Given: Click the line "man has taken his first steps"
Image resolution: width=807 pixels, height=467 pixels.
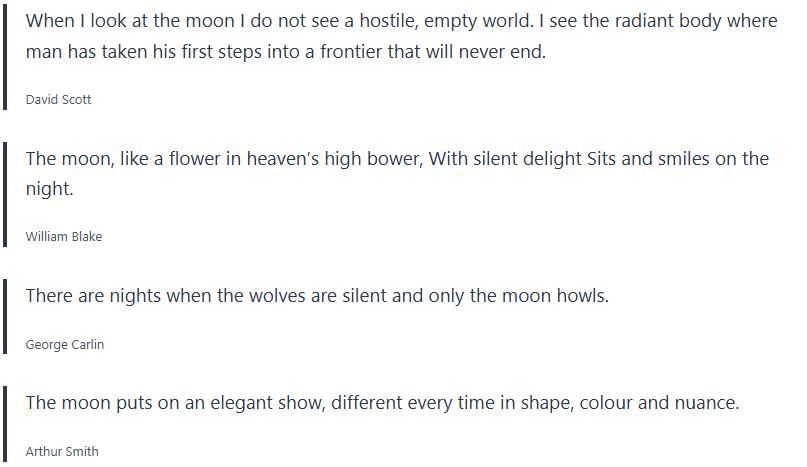Looking at the screenshot, I should 286,52.
